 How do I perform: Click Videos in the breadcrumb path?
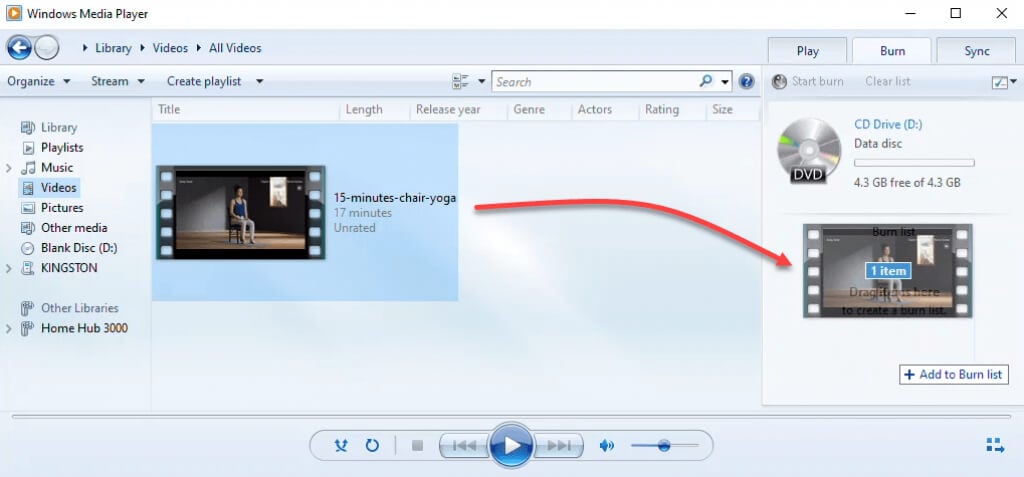click(x=170, y=48)
